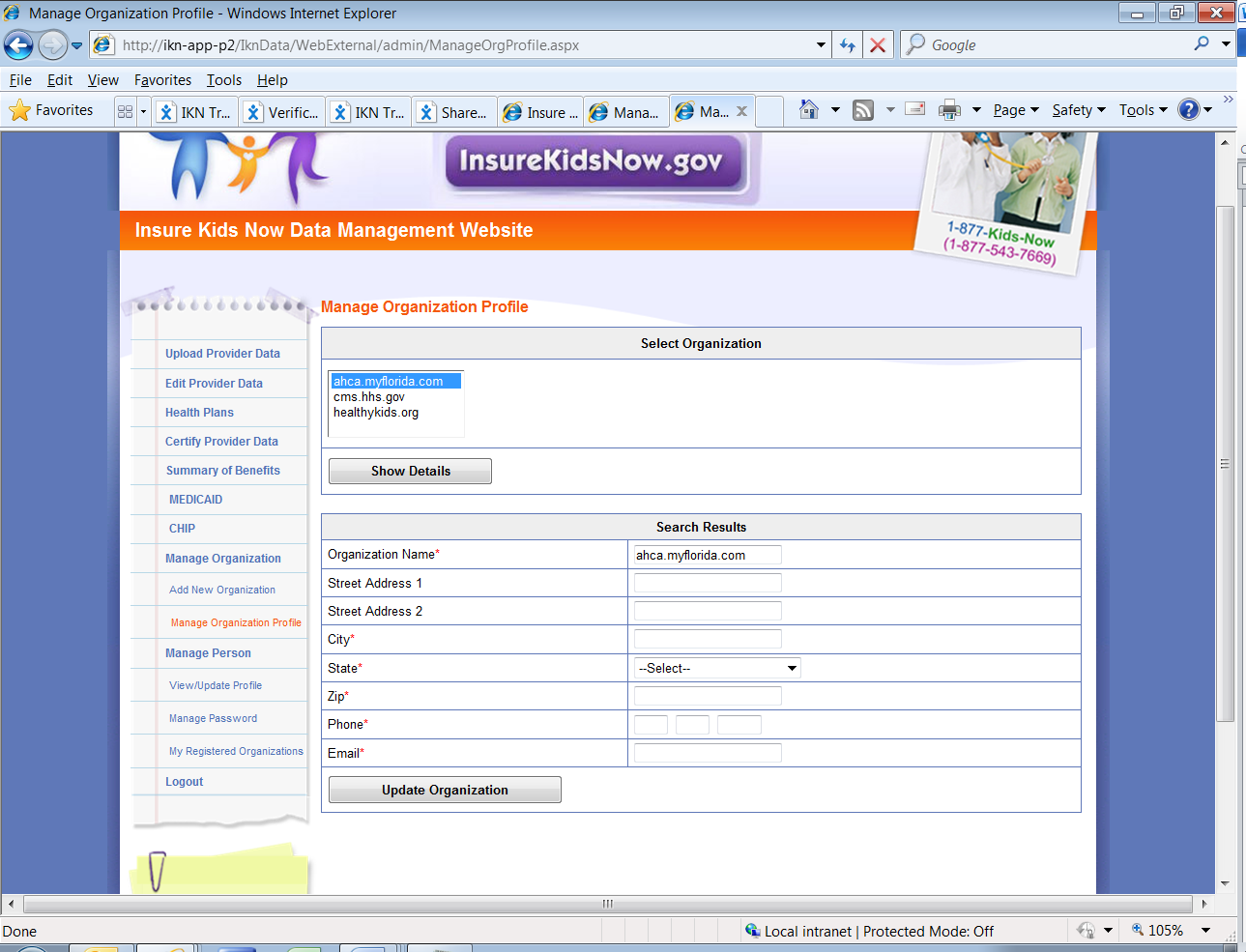Switch to the Verific... tab

coord(281,112)
